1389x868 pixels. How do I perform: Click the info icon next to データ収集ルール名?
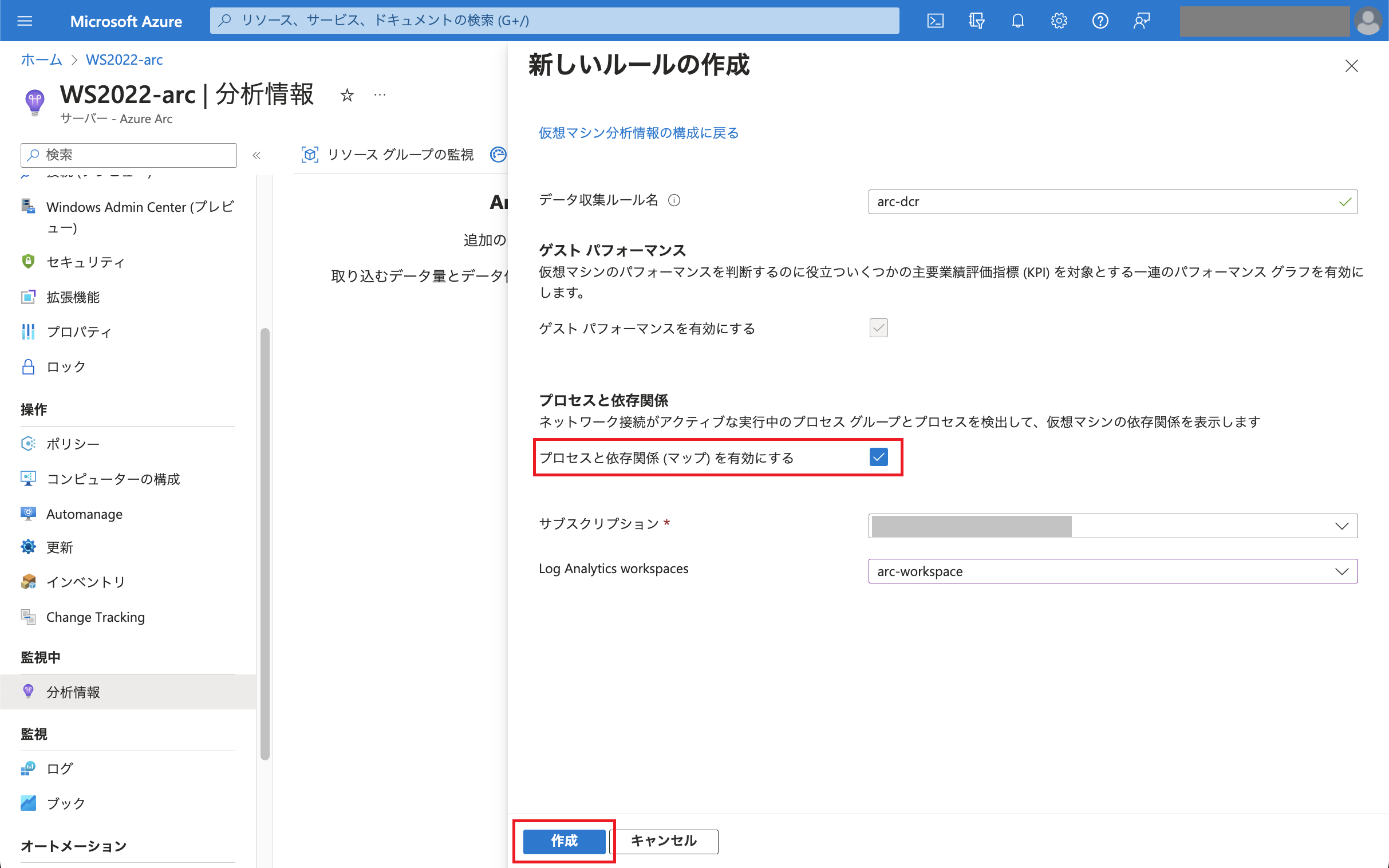[674, 200]
